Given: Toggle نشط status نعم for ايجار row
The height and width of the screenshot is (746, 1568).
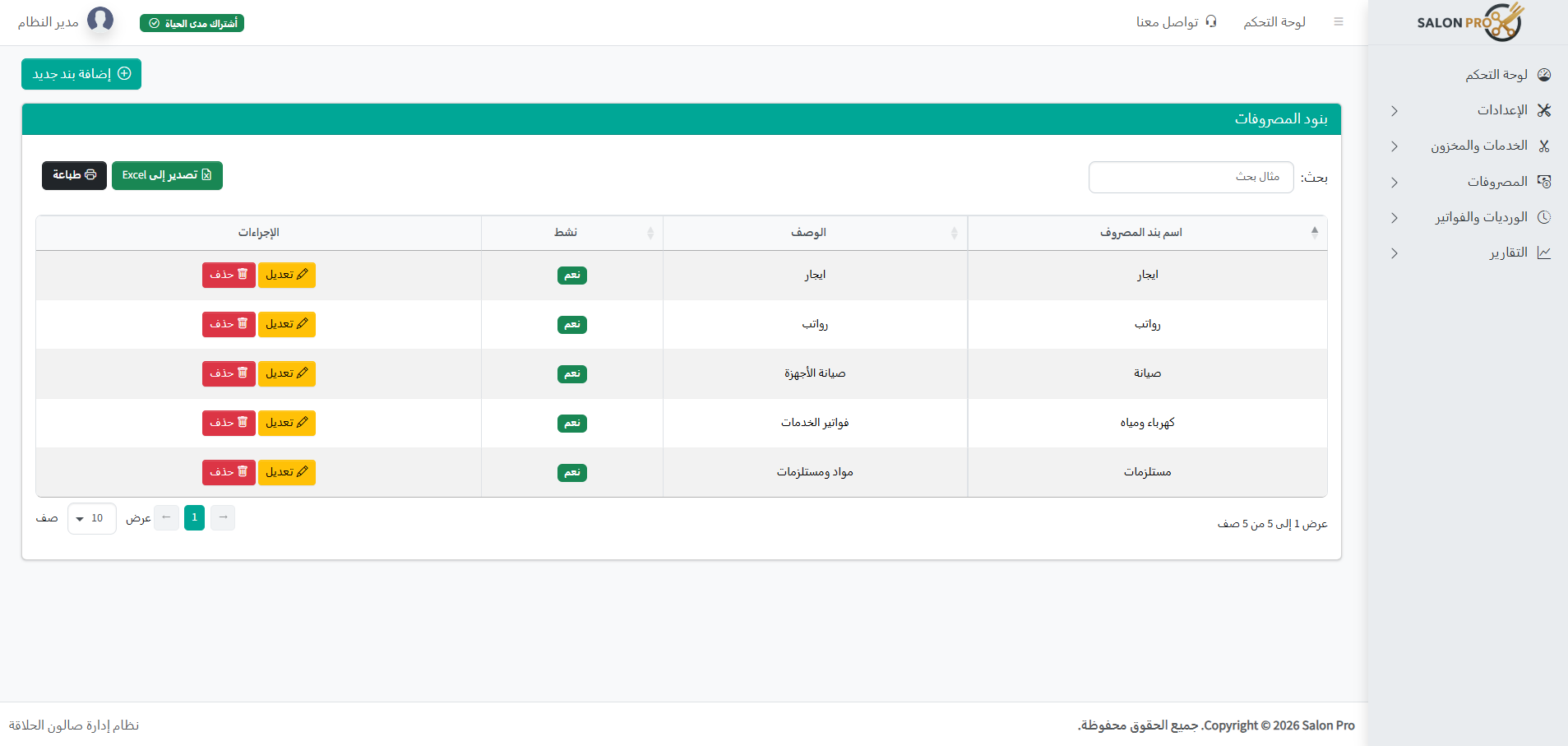Looking at the screenshot, I should (571, 276).
